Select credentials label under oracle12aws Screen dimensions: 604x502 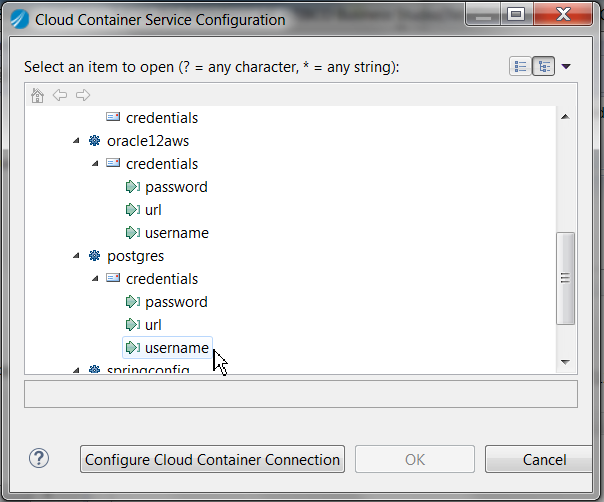point(162,164)
